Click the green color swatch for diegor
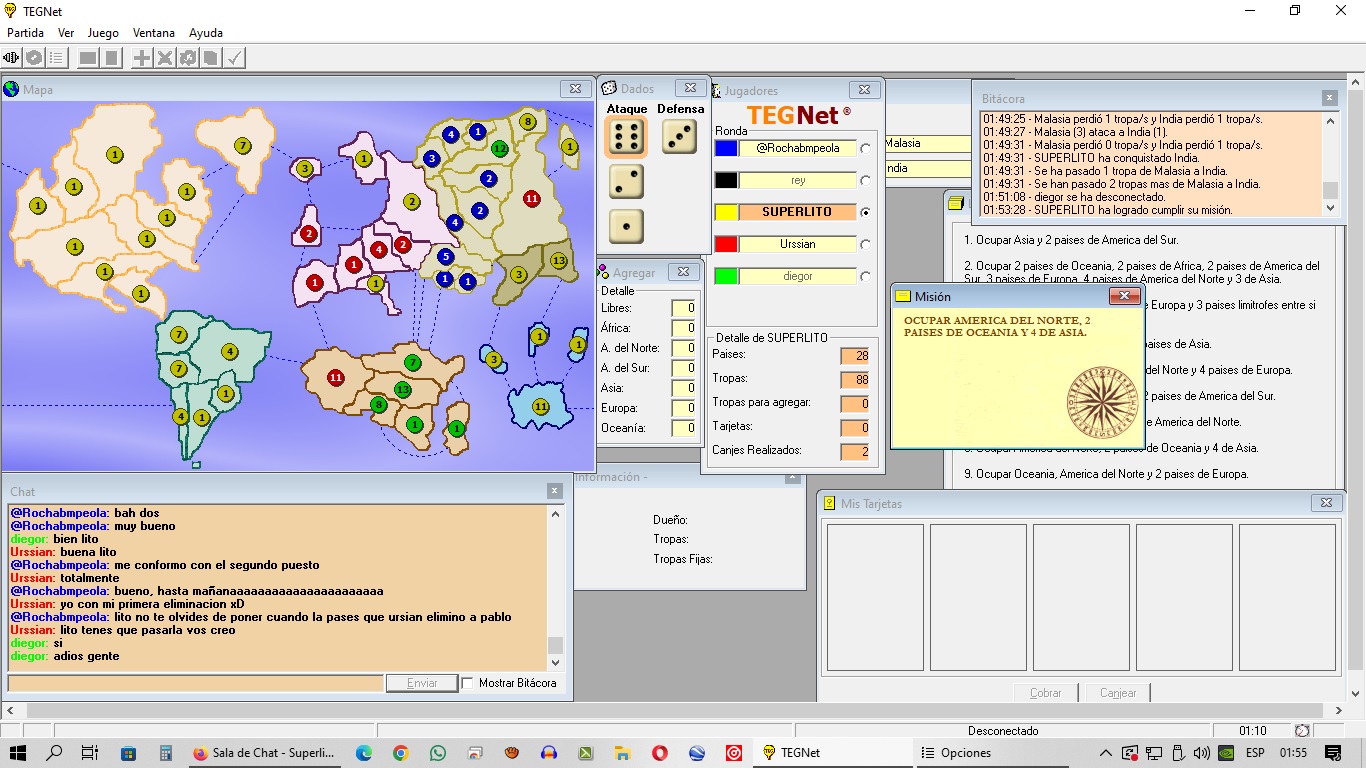 (x=726, y=276)
